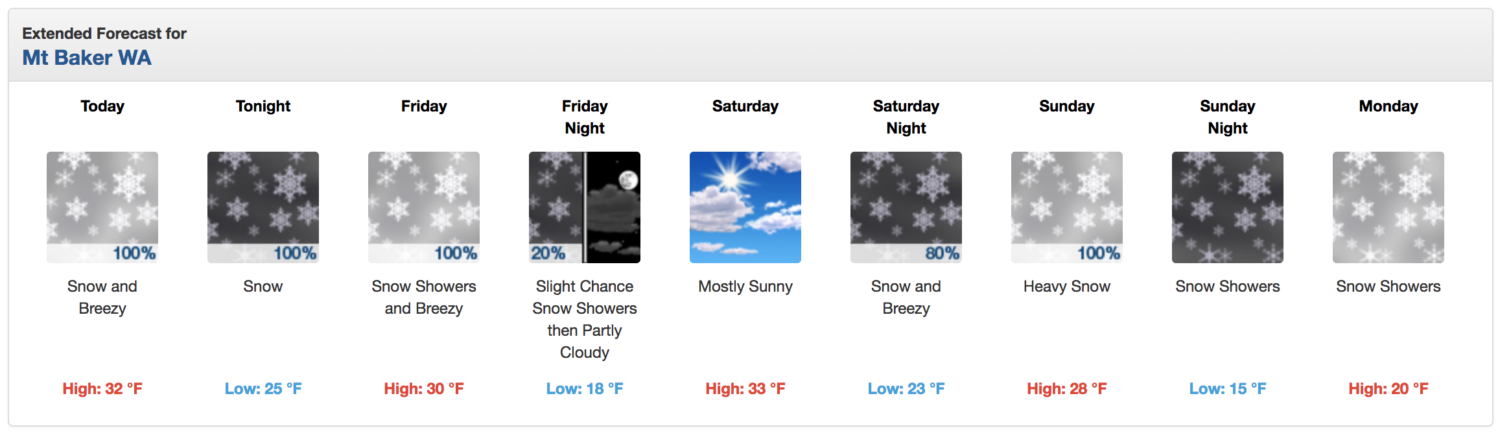Click the Friday Night column heading
This screenshot has height=433, width=1500.
585,117
